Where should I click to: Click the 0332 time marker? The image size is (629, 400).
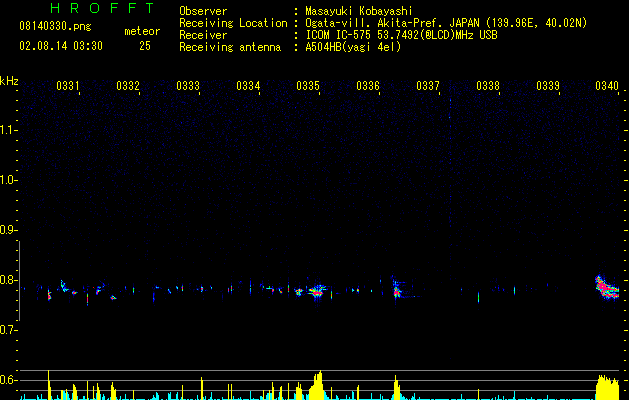click(128, 85)
